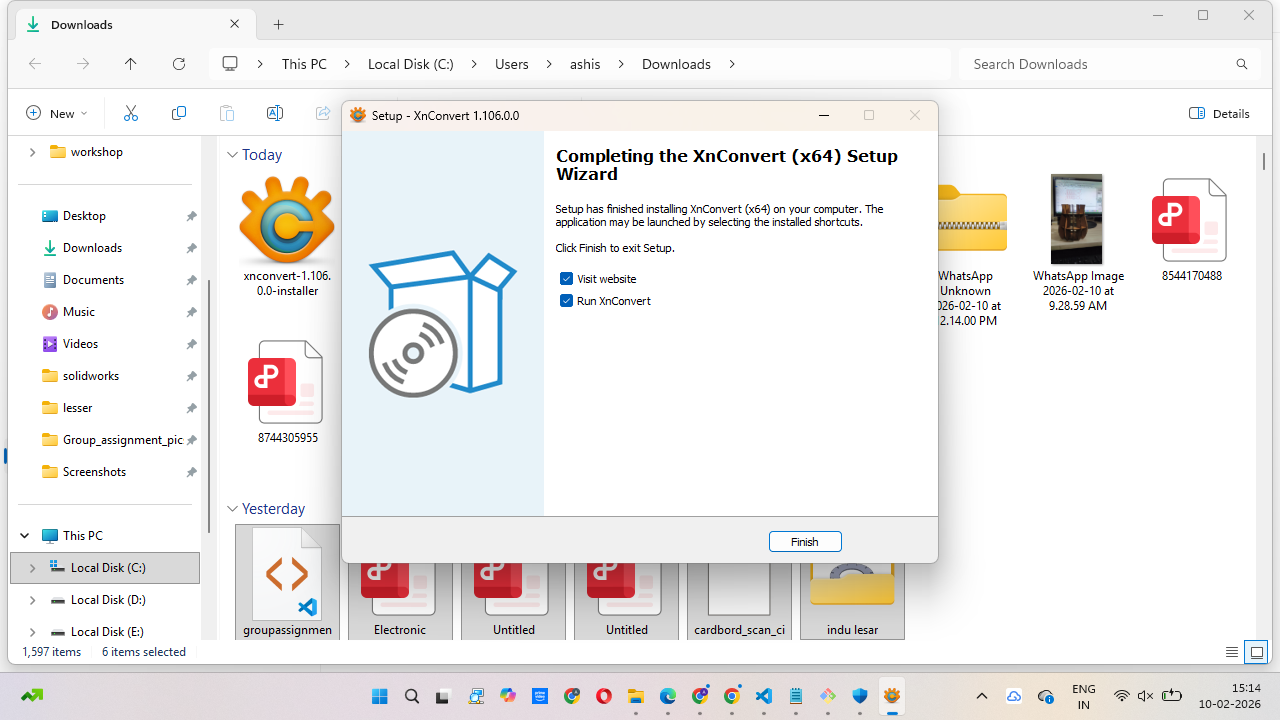
Task: Click the Rename icon in Explorer toolbar
Action: click(275, 113)
